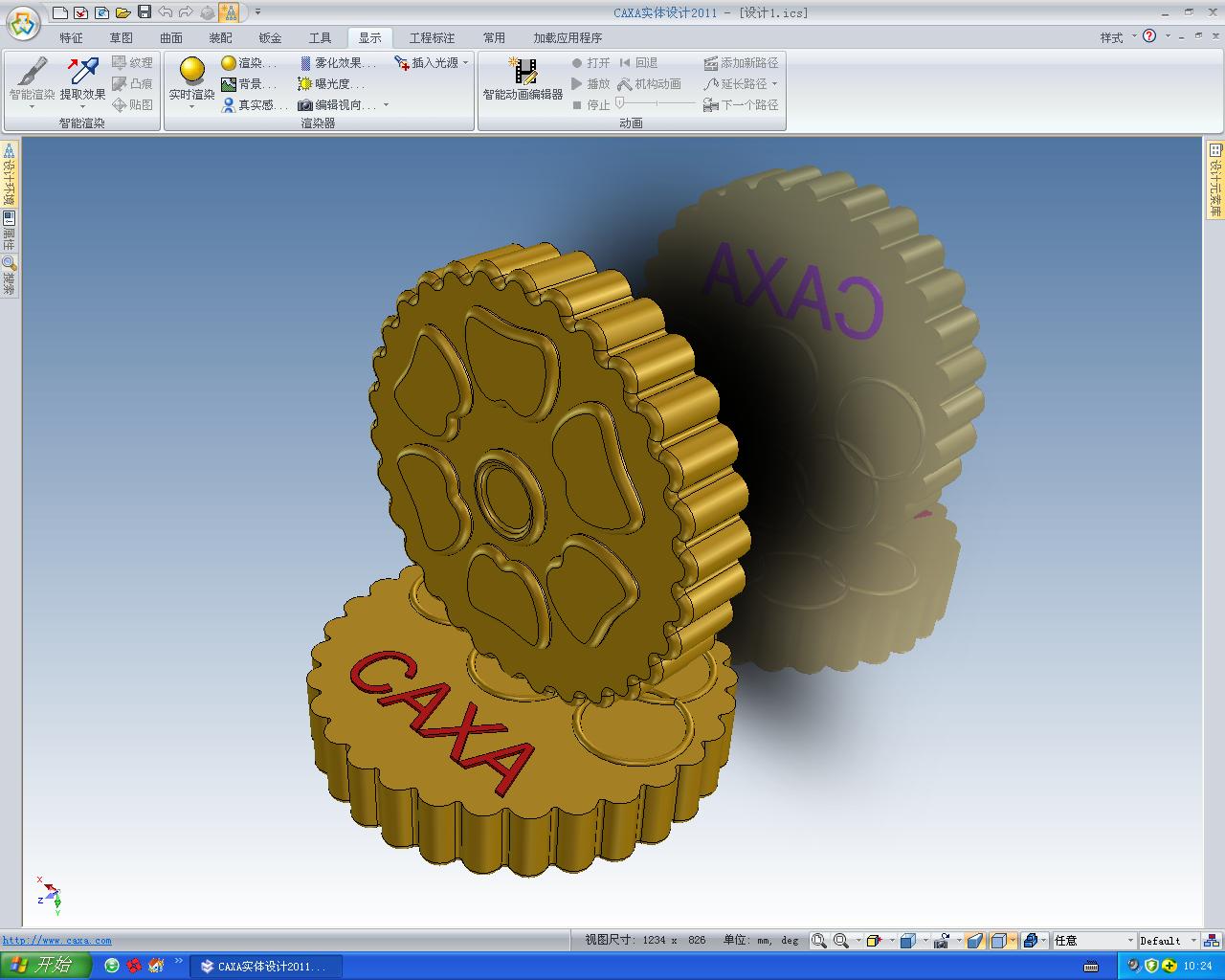The width and height of the screenshot is (1225, 980).
Task: Toggle the highlighted wireframe-cube display mode
Action: (998, 941)
